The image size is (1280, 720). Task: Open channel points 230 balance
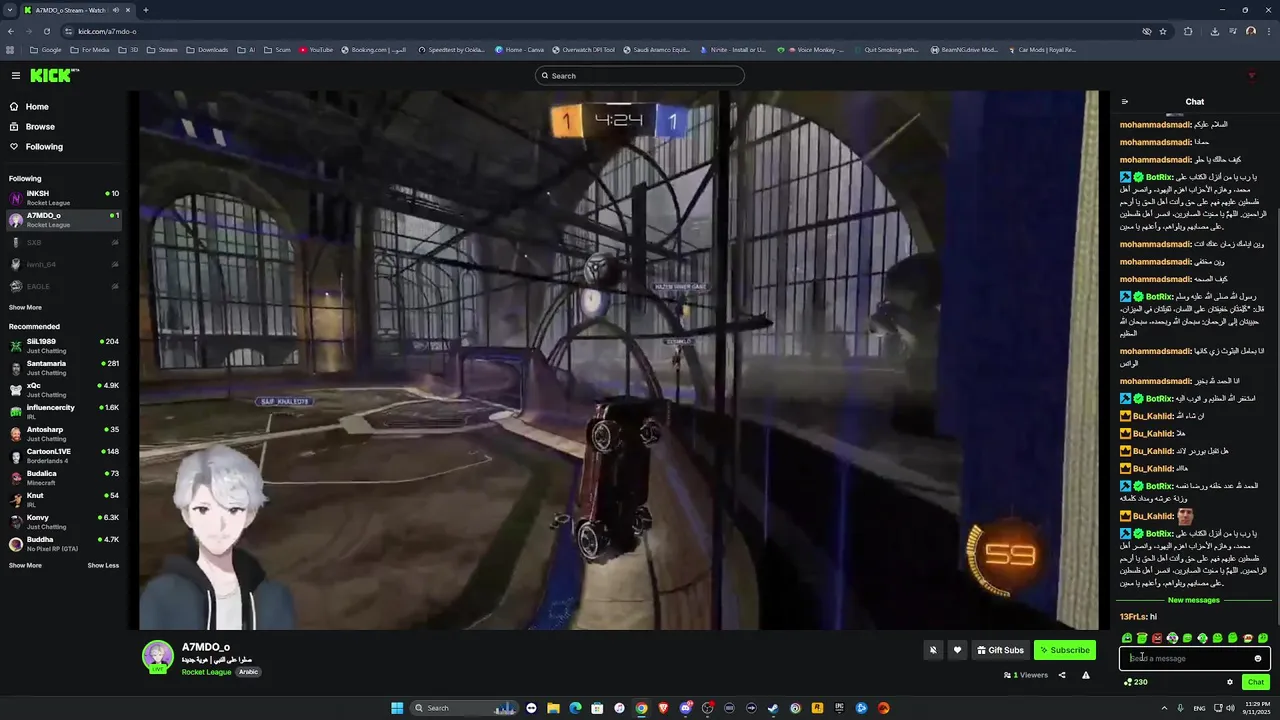point(1135,682)
